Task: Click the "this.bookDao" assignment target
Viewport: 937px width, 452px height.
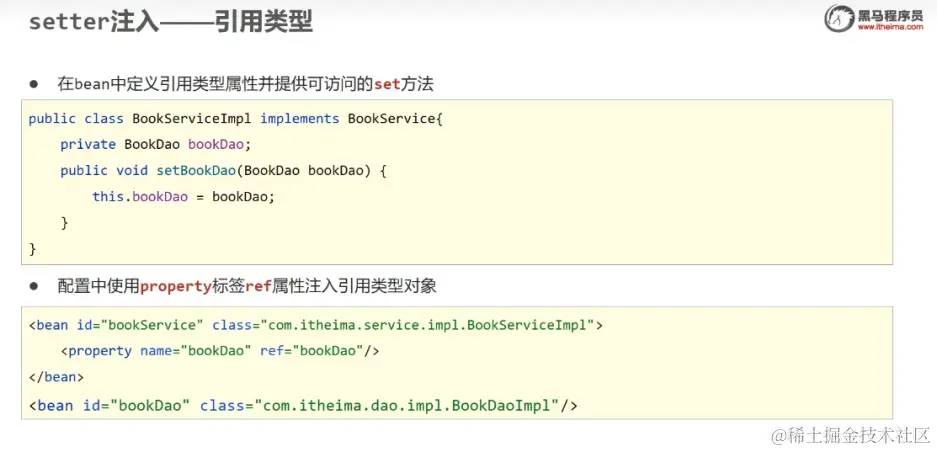Action: [140, 197]
